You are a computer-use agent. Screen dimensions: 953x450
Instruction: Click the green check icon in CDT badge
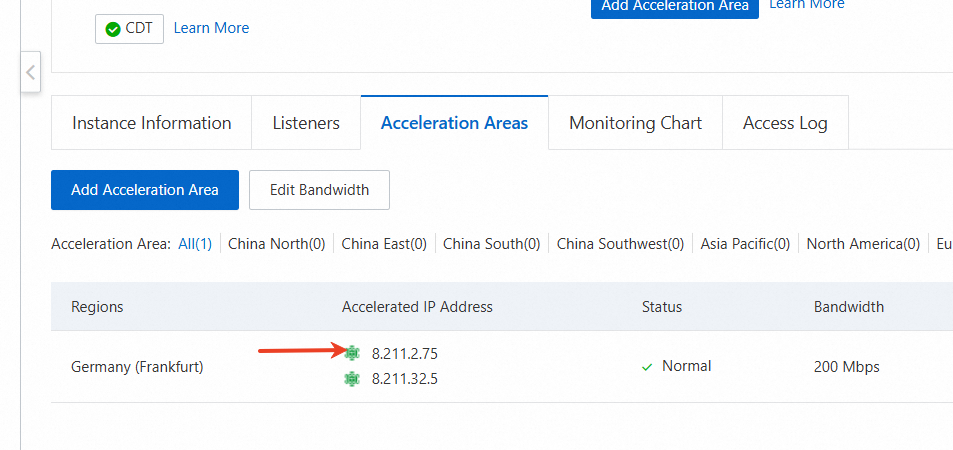pyautogui.click(x=112, y=29)
